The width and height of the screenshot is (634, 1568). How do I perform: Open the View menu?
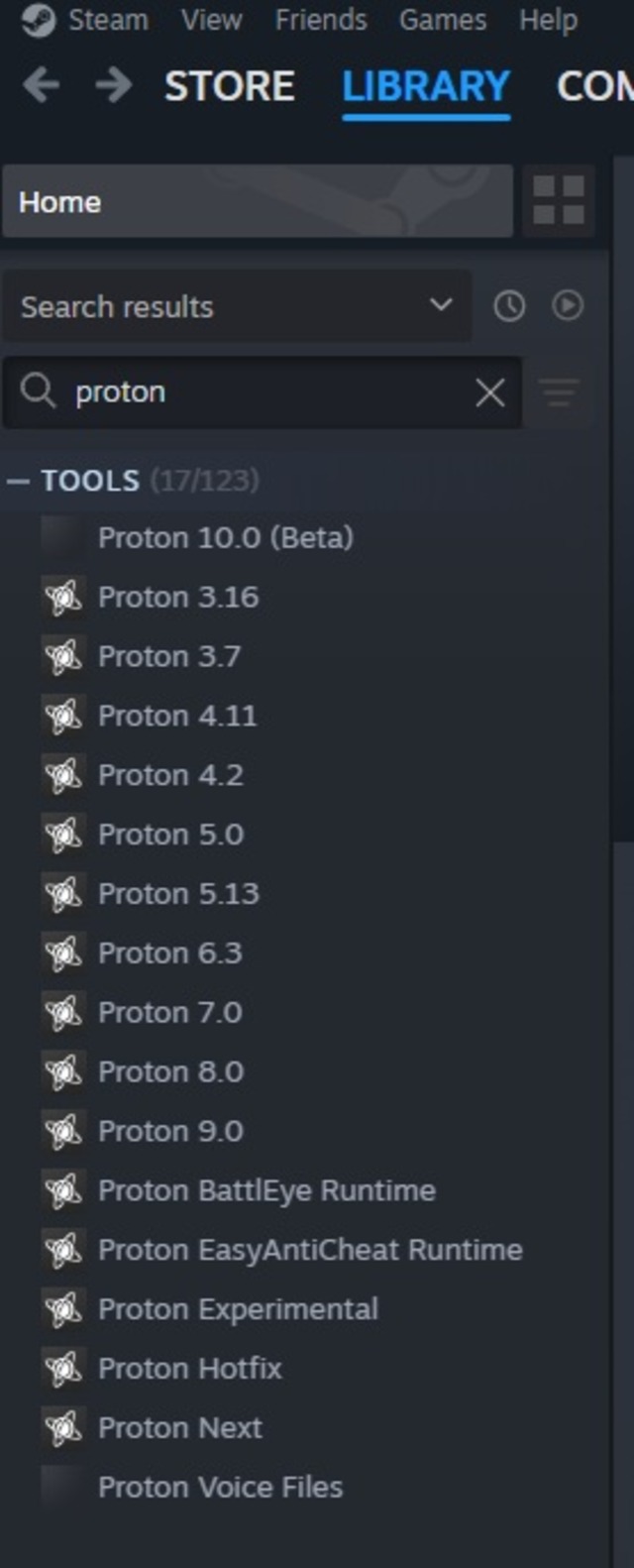[x=211, y=20]
